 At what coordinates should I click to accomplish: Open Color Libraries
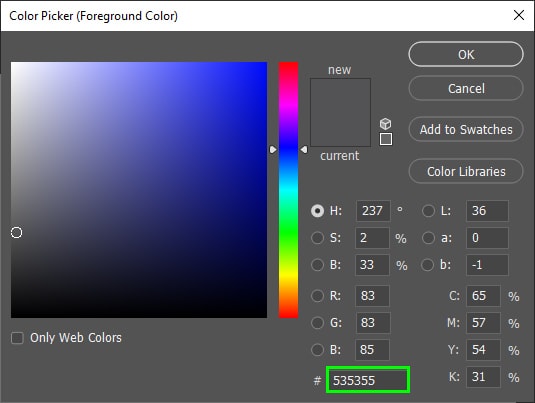coord(466,171)
